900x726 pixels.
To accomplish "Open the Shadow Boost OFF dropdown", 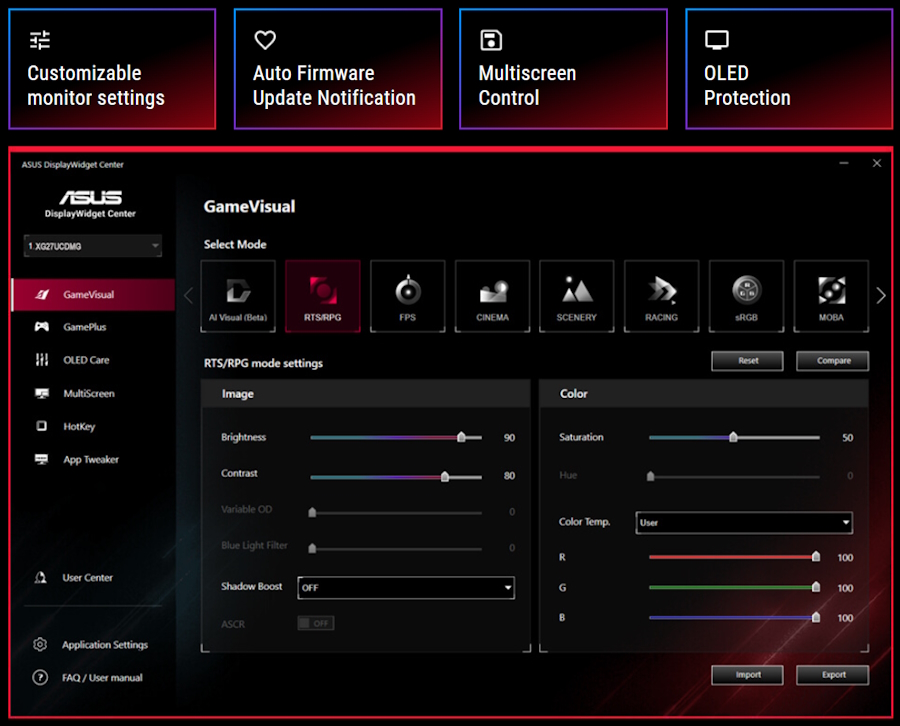I will click(406, 588).
